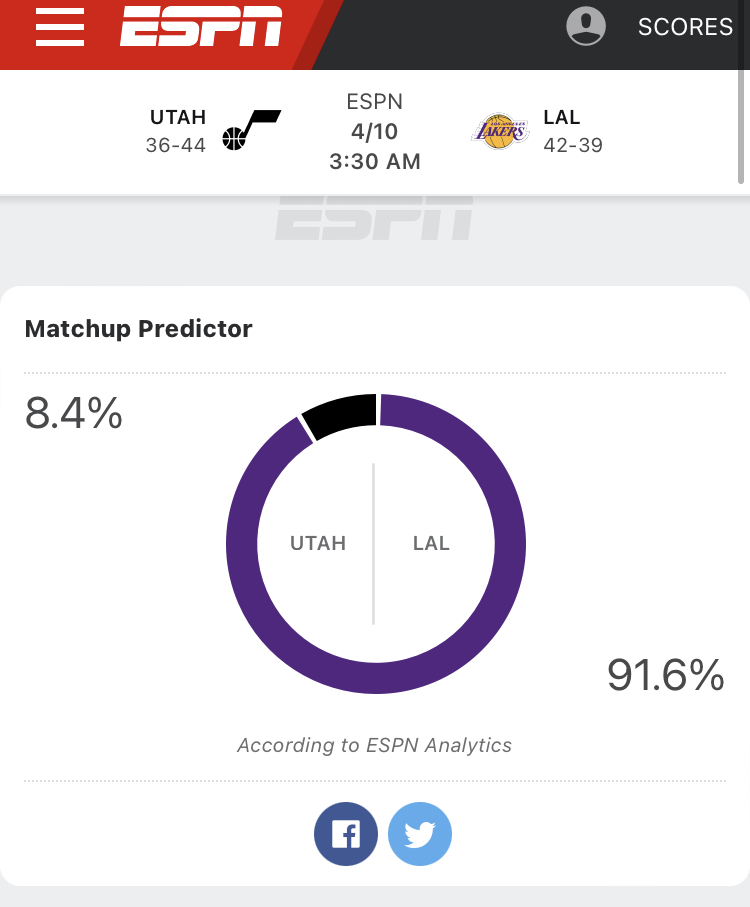
Task: Click the black Utah chart segment
Action: 339,415
